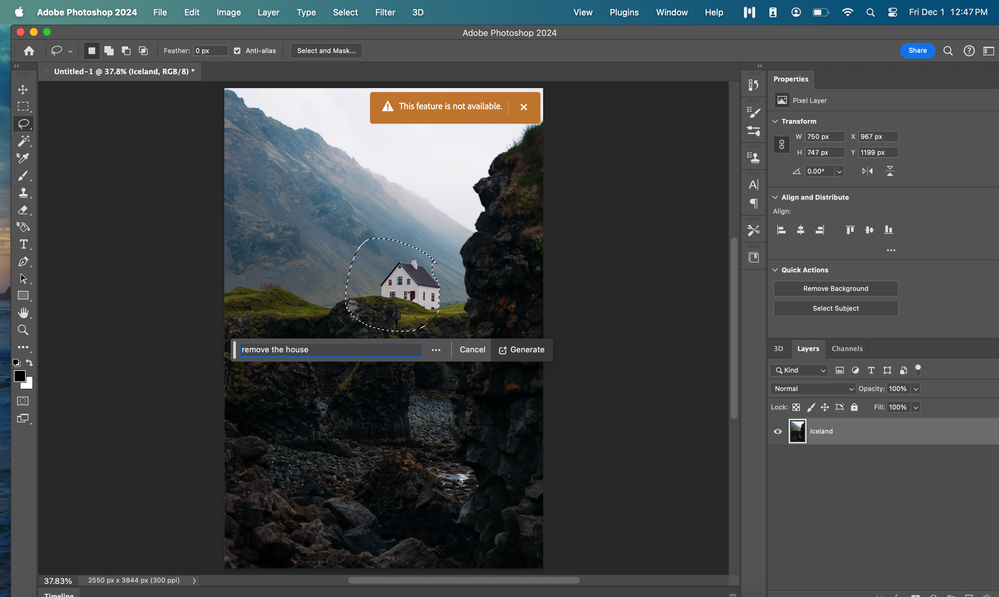
Task: Select the Move tool
Action: [23, 90]
